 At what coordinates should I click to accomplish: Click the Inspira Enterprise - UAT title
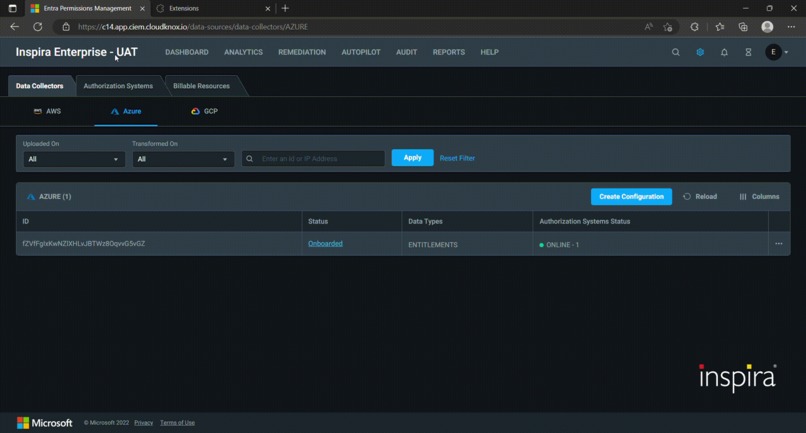[x=77, y=52]
